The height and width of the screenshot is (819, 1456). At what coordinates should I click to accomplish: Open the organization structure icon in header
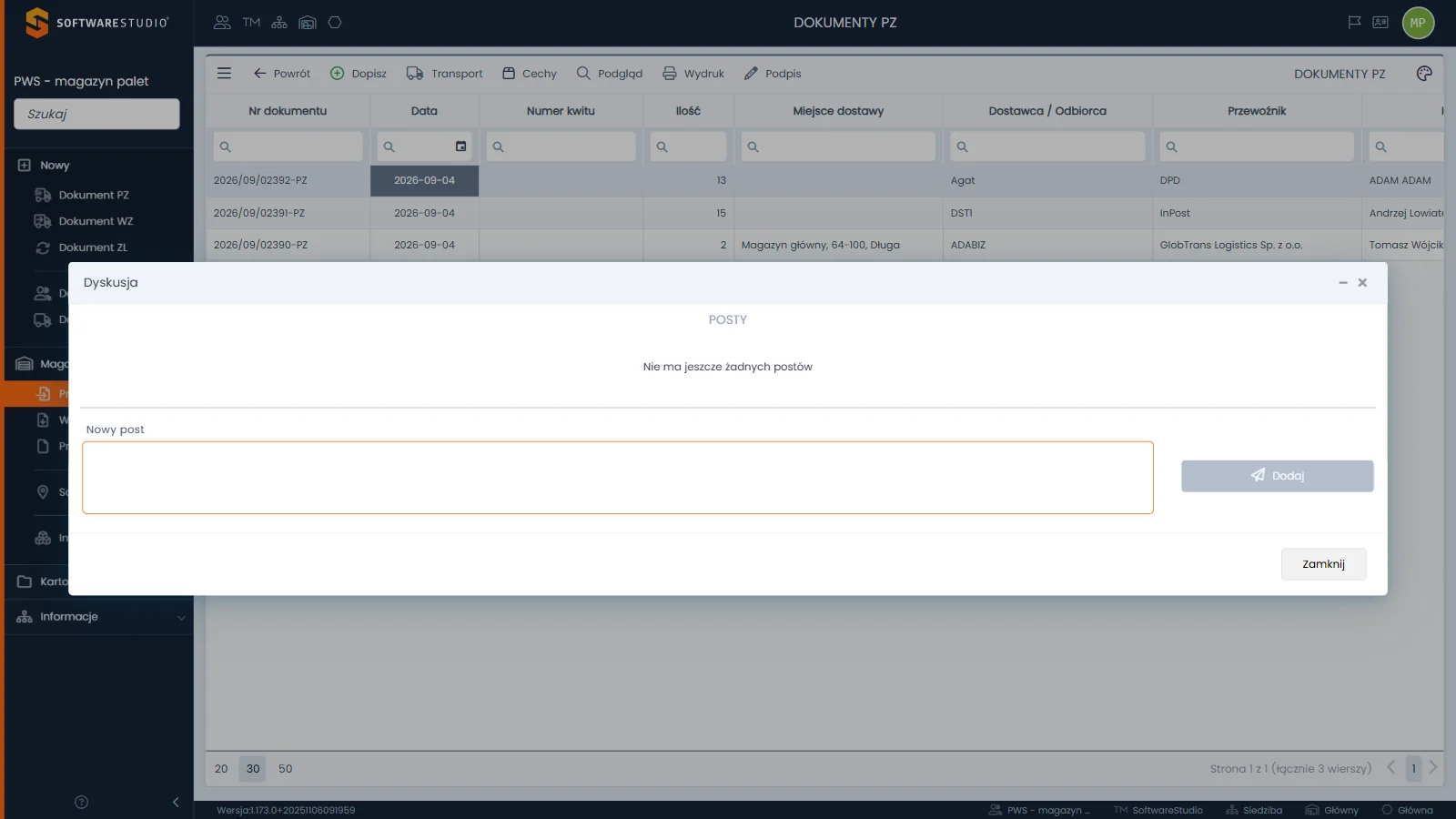tap(279, 23)
